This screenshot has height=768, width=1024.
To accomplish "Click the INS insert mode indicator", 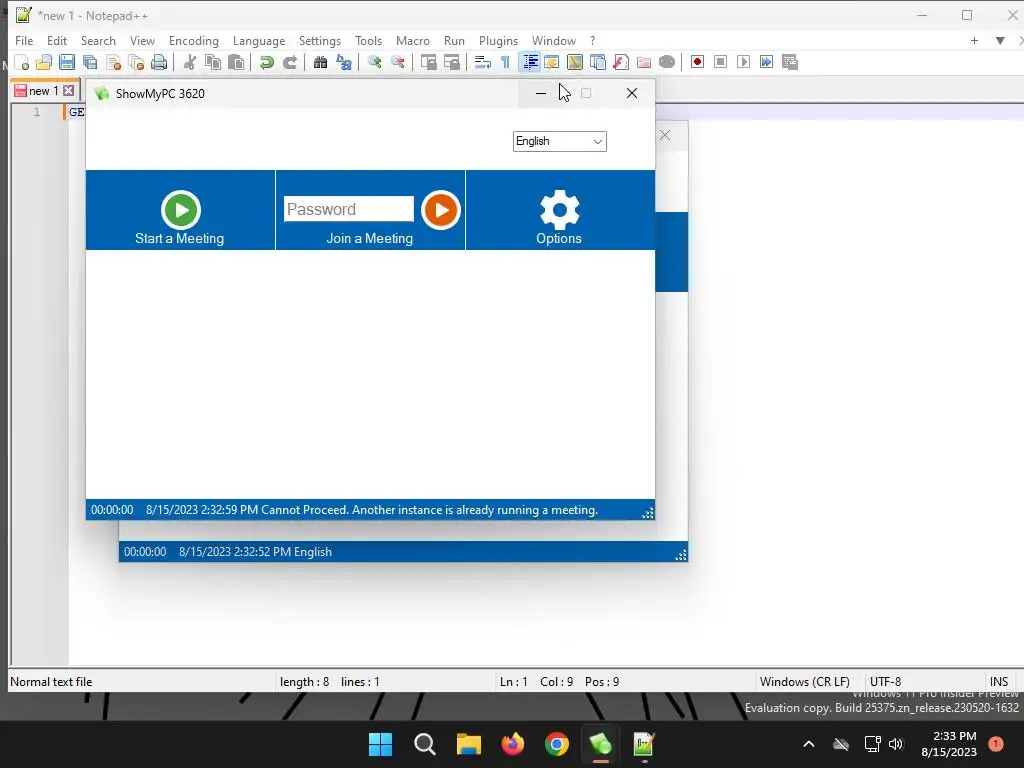I will (999, 681).
